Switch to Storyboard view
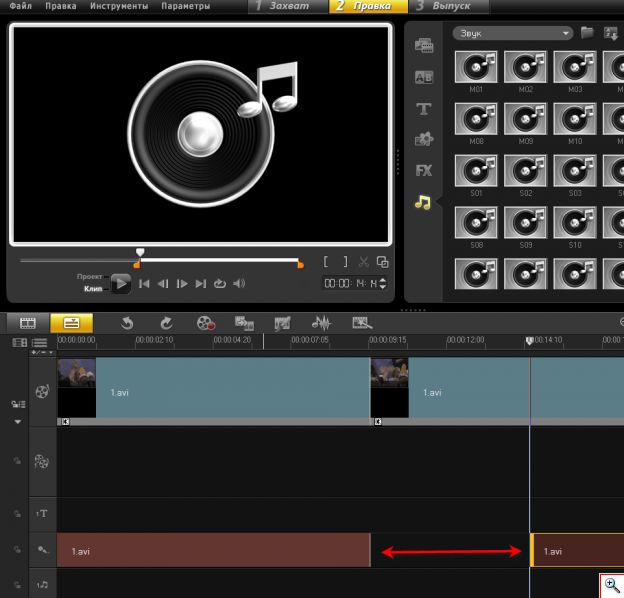The width and height of the screenshot is (624, 598). 28,322
